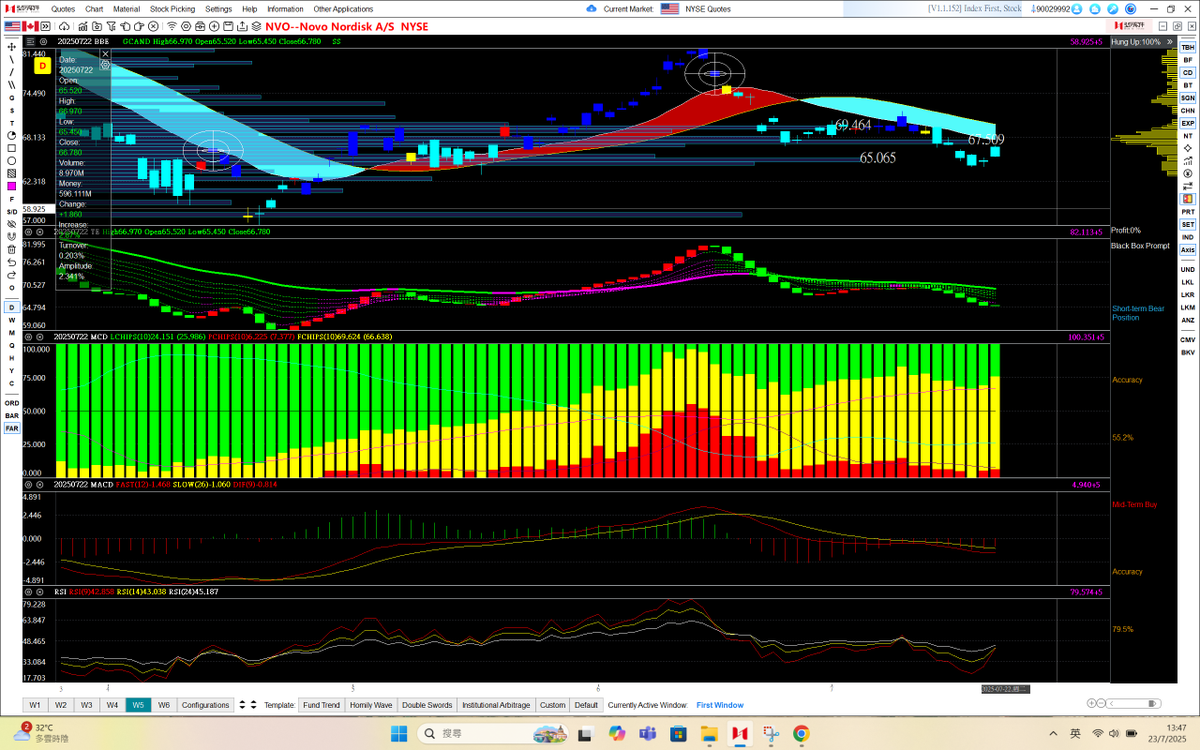Click the dollar coin icon in sidebar
This screenshot has height=750, width=1200.
coord(1187,174)
